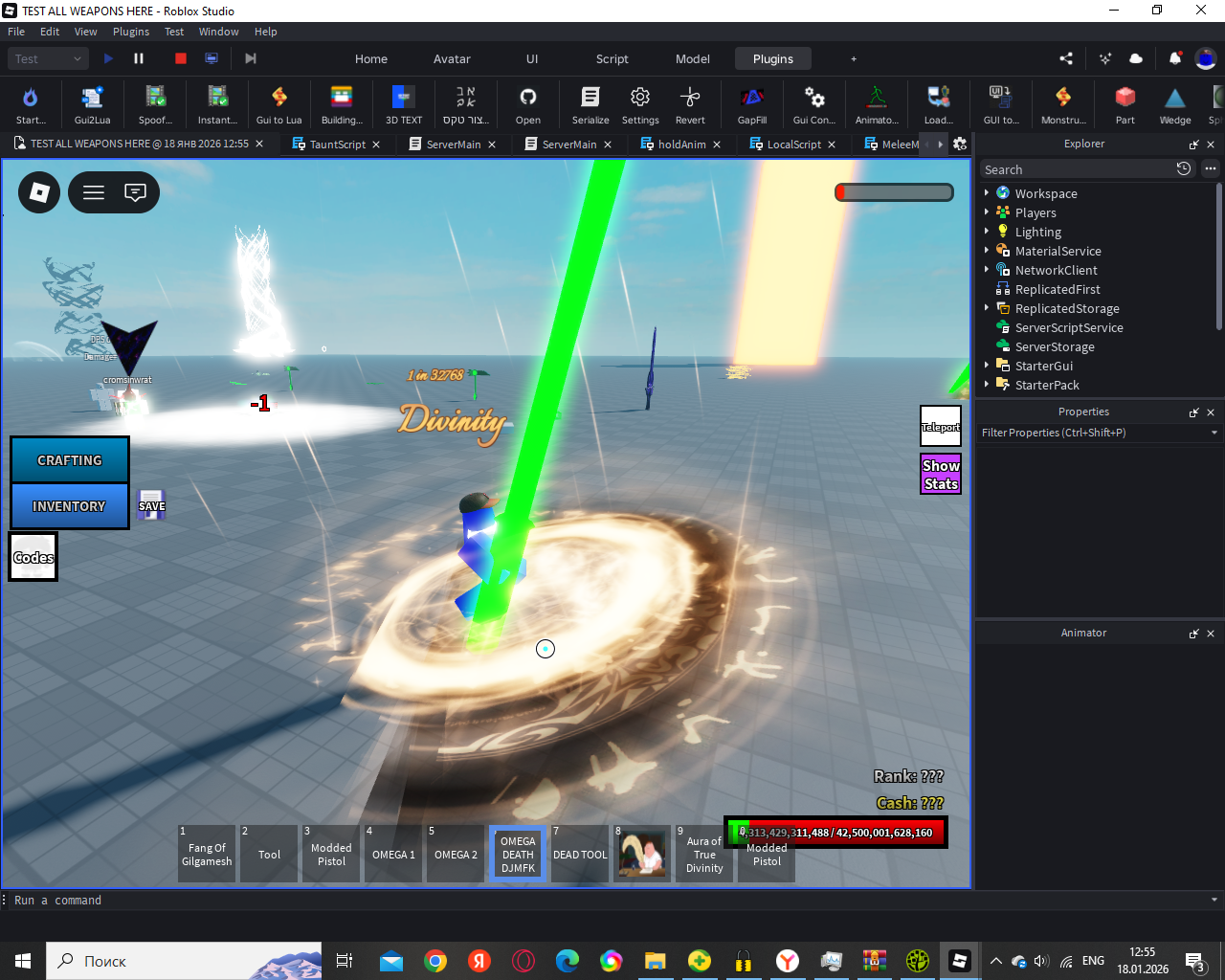Image resolution: width=1225 pixels, height=980 pixels.
Task: Open the Instant plugin tool
Action: [x=217, y=104]
